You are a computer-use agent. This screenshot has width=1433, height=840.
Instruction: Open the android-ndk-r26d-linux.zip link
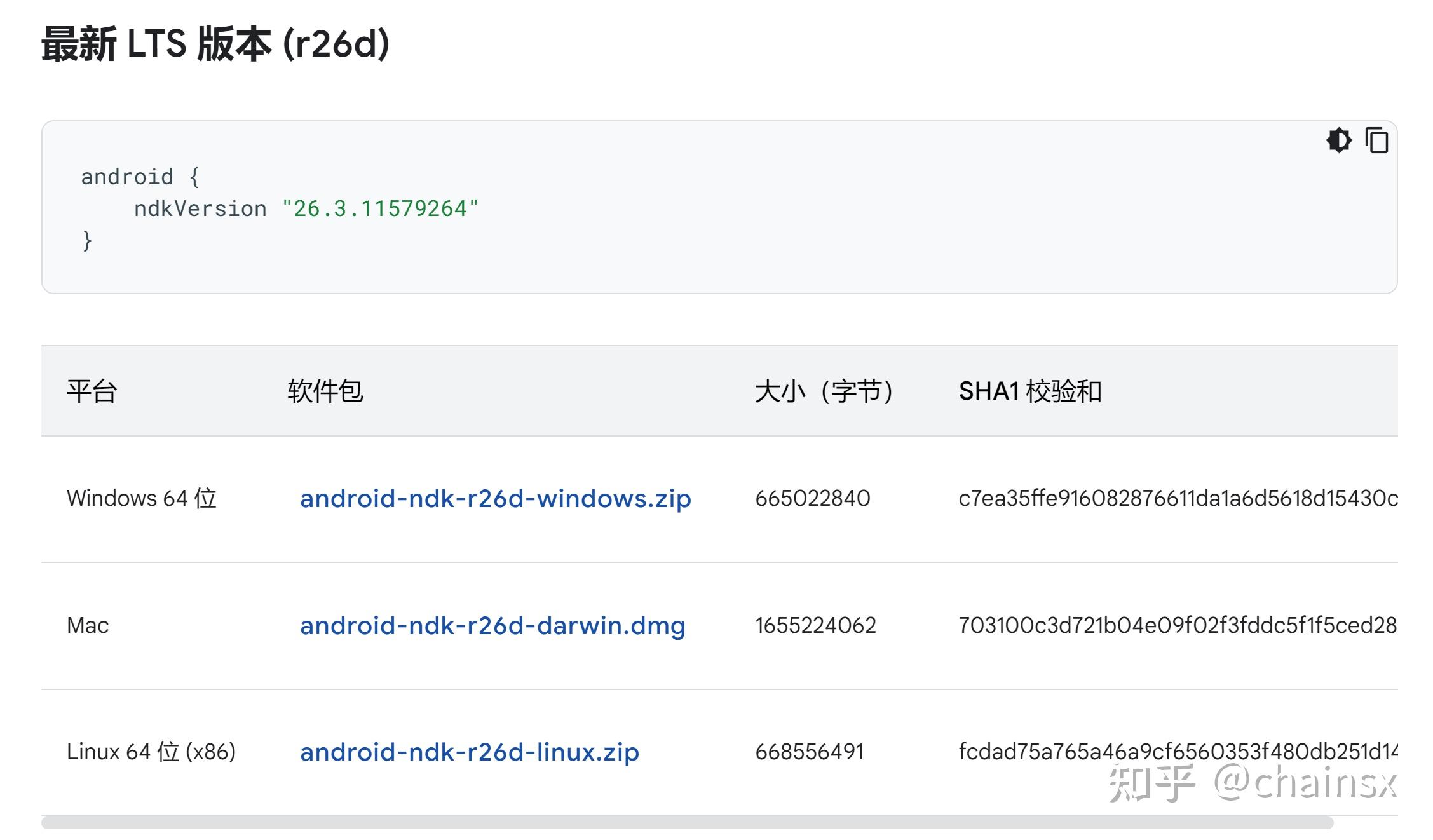coord(469,752)
